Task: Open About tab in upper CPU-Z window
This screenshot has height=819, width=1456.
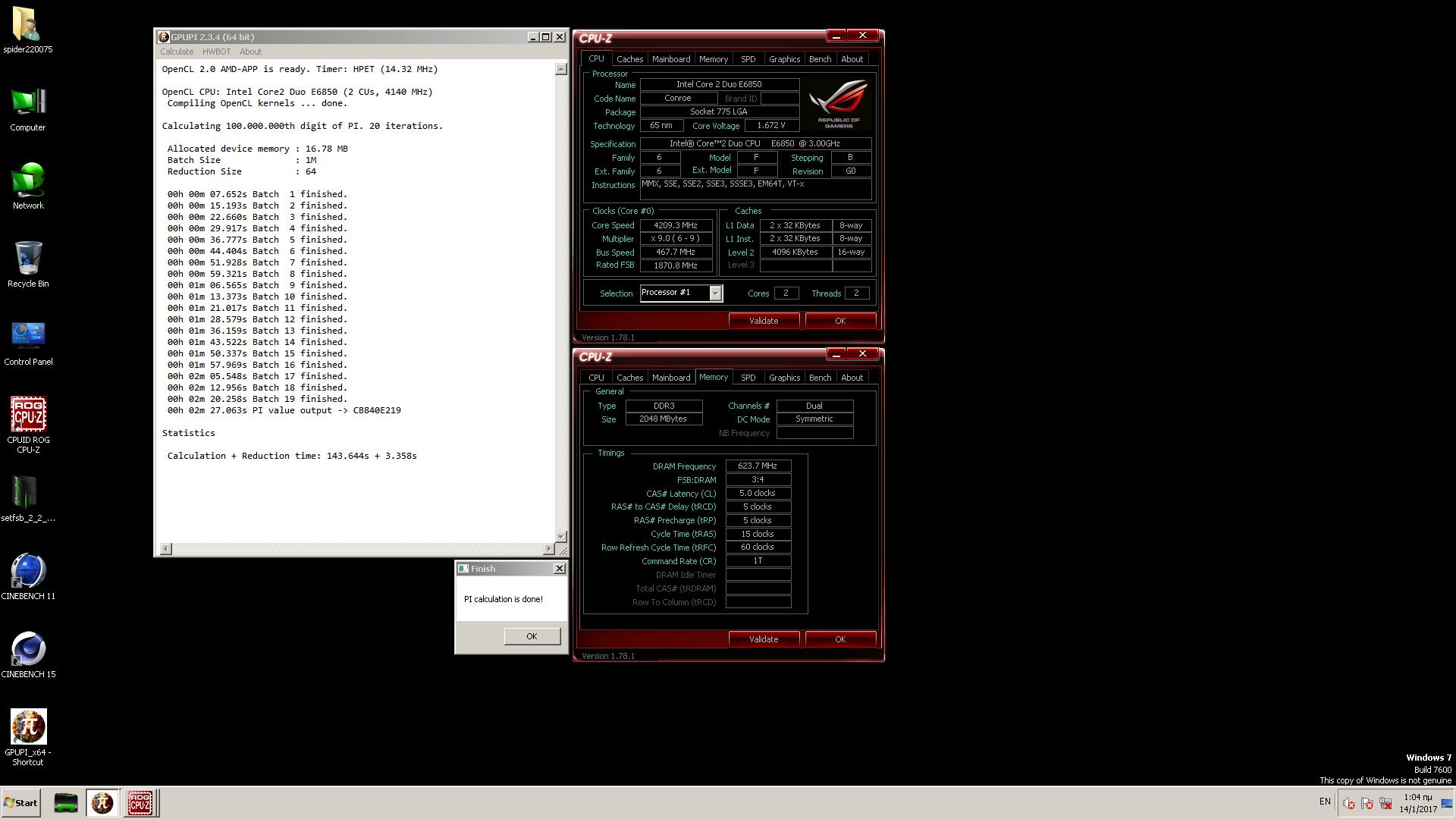Action: point(852,59)
